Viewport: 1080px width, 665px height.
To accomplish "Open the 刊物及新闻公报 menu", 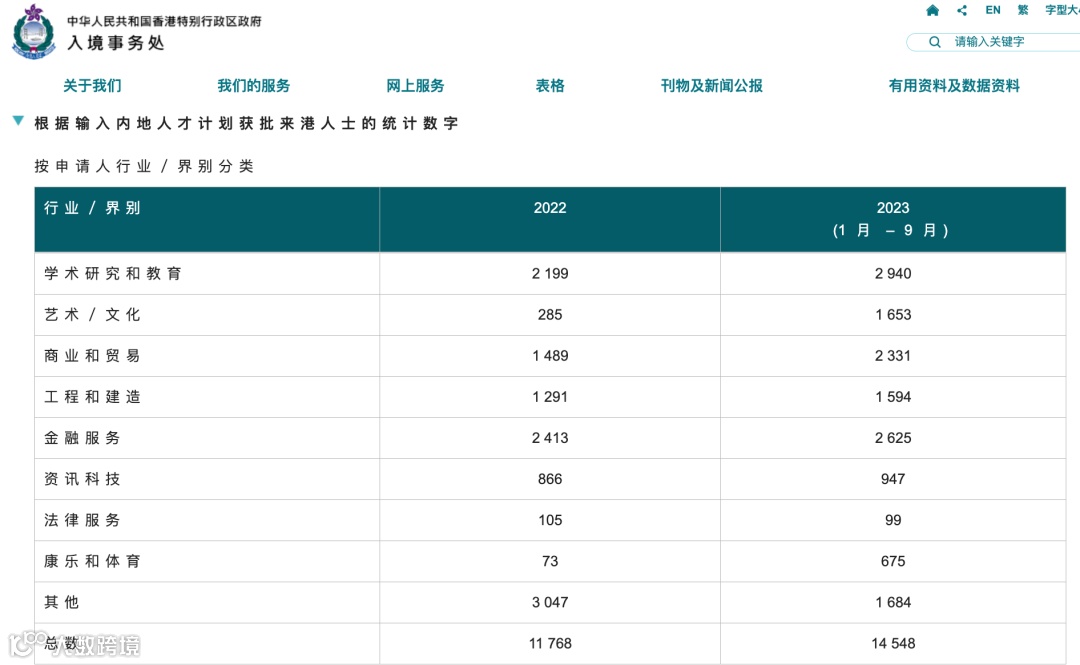I will pyautogui.click(x=712, y=86).
